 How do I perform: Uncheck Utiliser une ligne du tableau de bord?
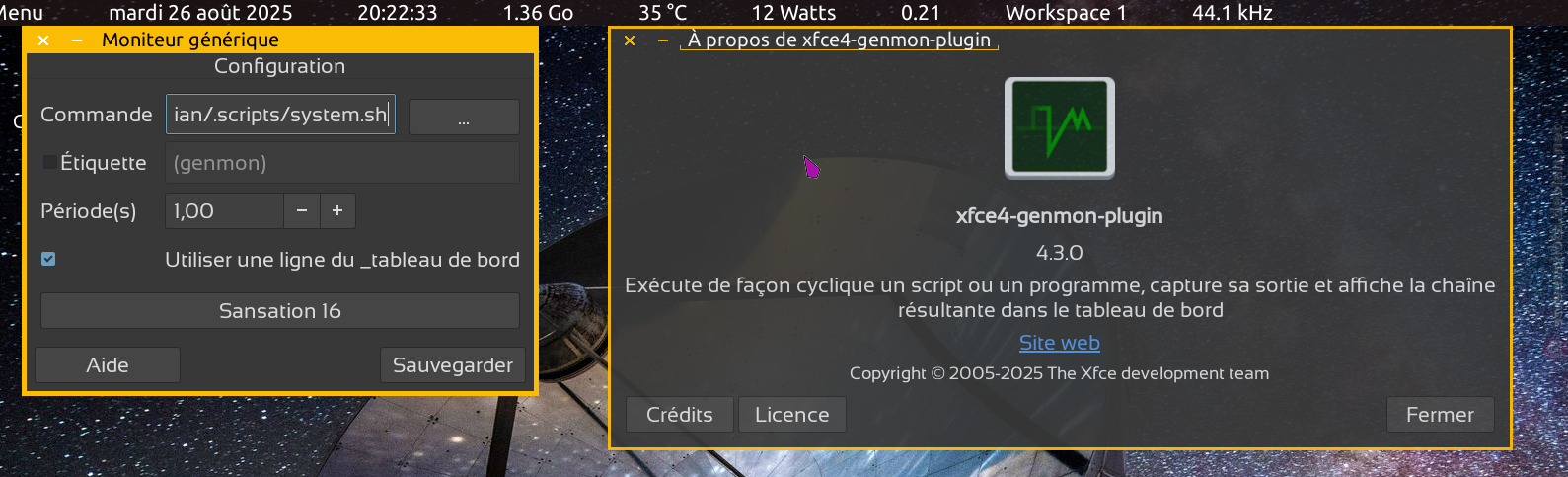coord(48,259)
